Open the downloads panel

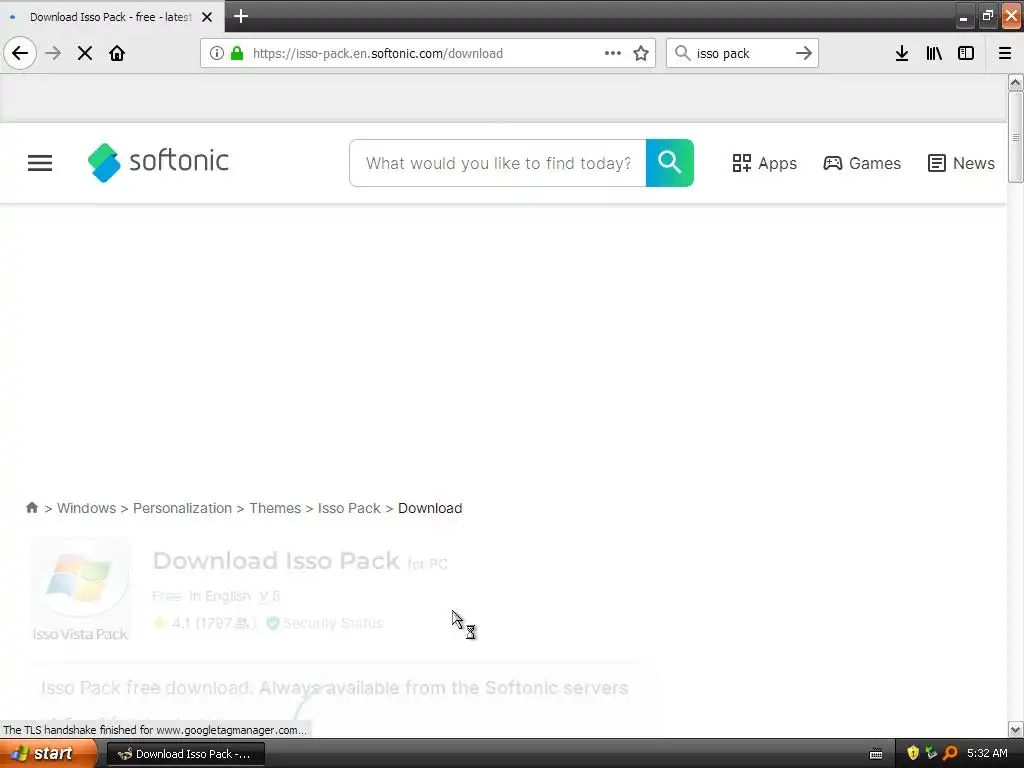pos(902,53)
